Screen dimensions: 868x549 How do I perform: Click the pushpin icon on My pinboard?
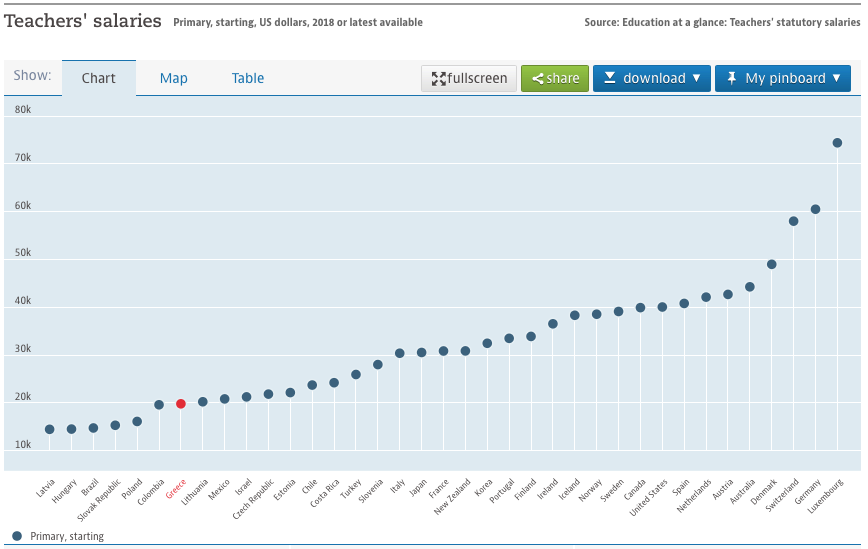point(731,78)
